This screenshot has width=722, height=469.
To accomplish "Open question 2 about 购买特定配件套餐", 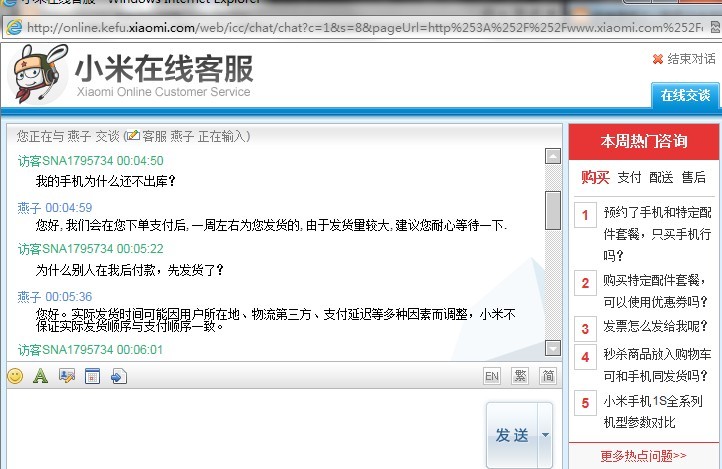I will coord(656,291).
